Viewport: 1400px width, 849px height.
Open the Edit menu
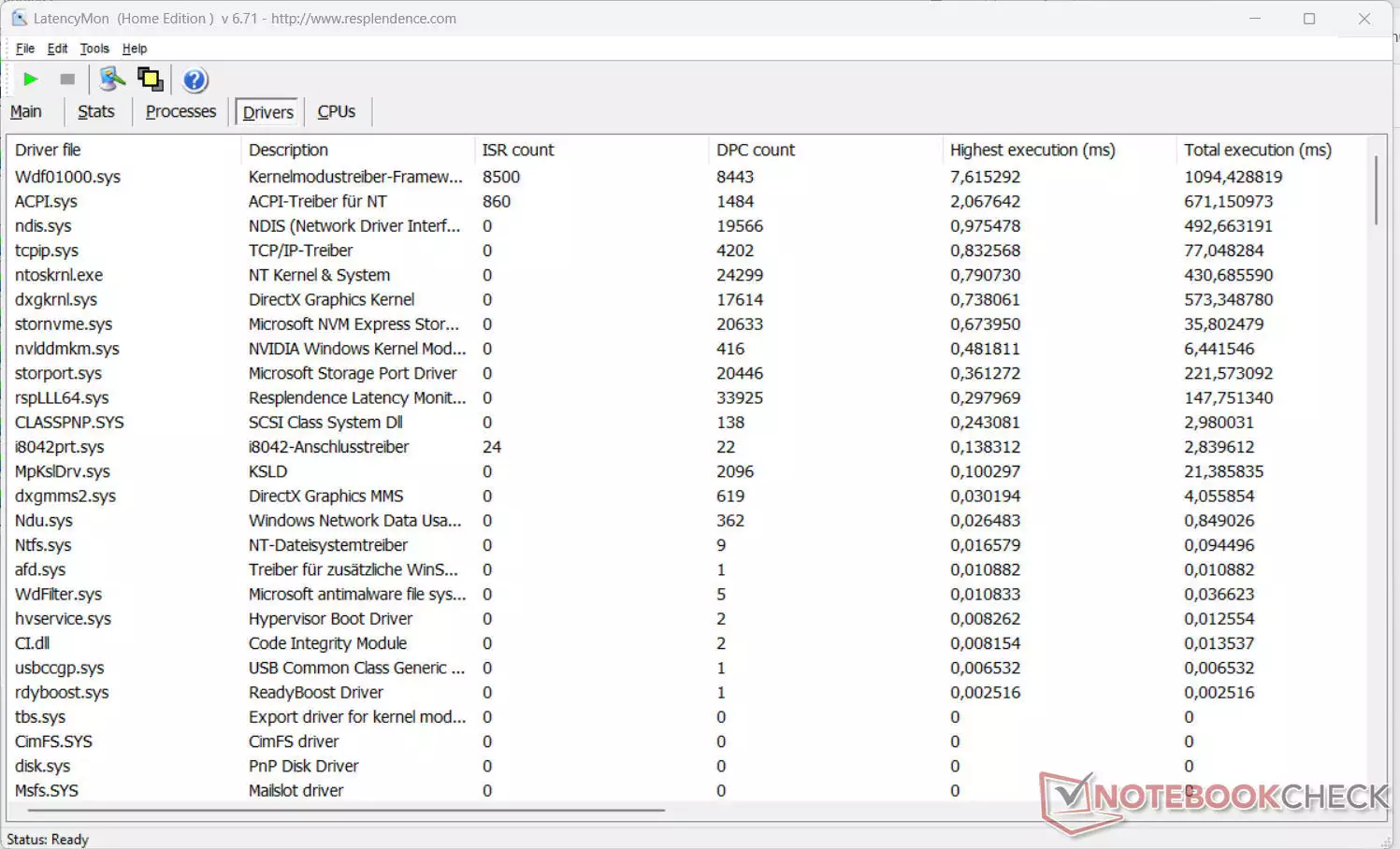click(x=57, y=49)
